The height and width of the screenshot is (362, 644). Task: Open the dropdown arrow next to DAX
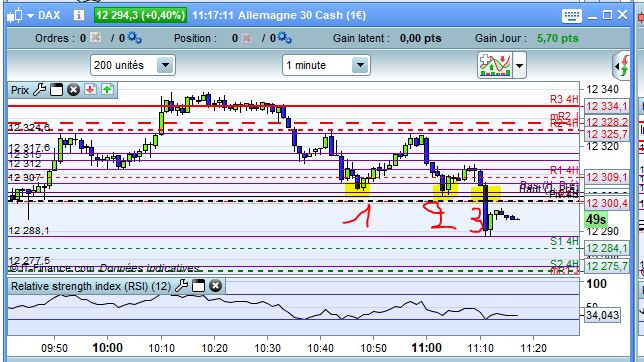click(x=30, y=16)
